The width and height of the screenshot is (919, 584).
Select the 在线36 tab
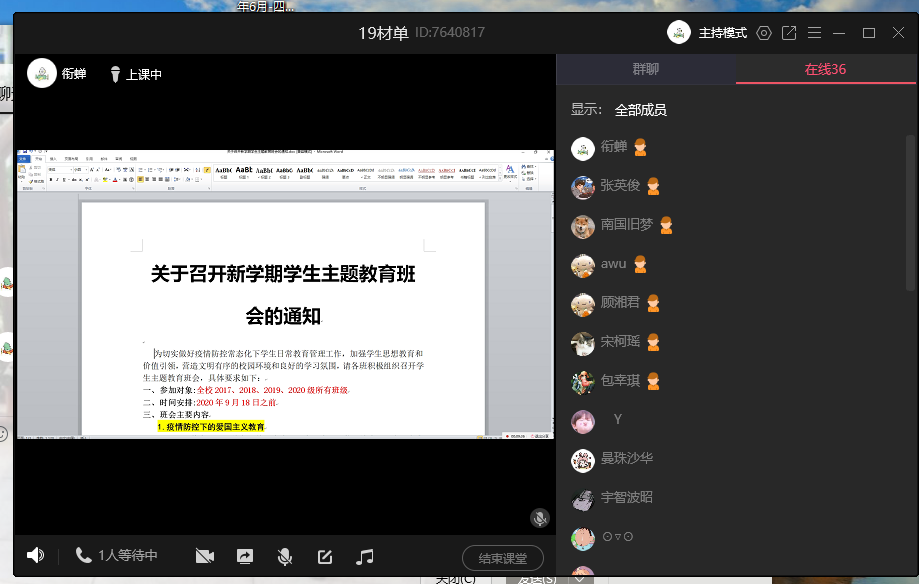tap(825, 69)
